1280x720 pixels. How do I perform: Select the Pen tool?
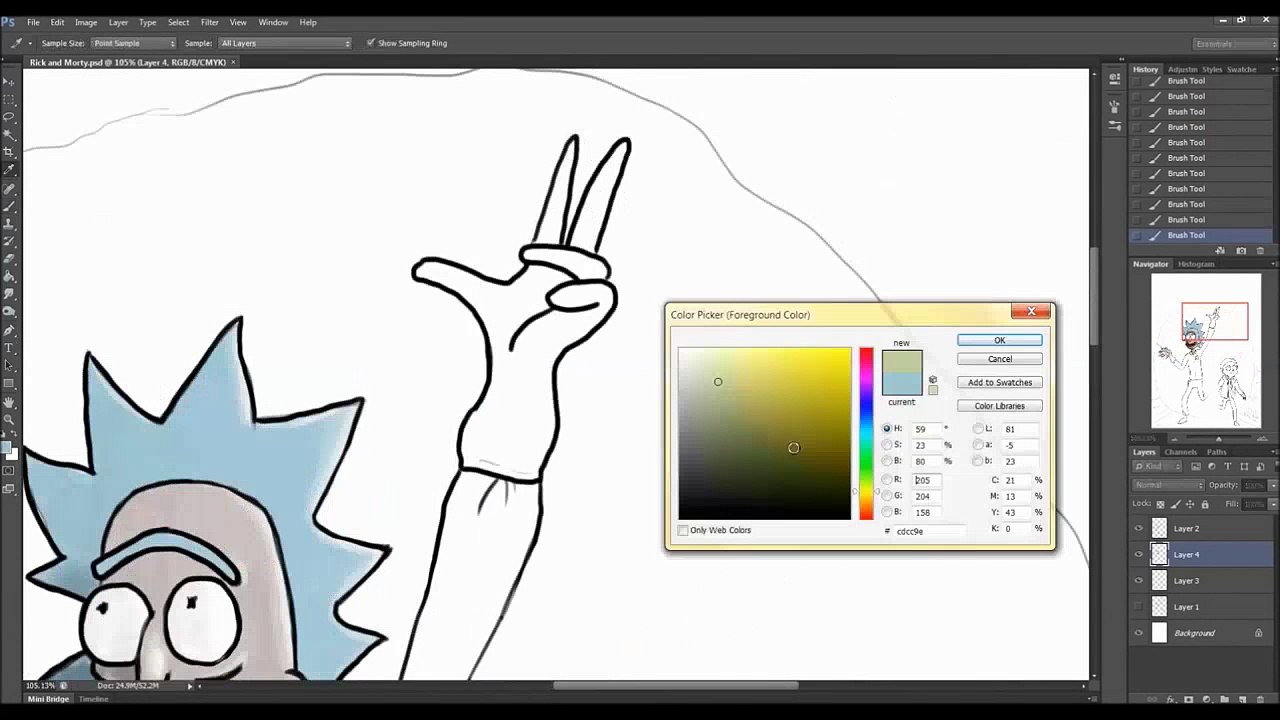(x=9, y=330)
